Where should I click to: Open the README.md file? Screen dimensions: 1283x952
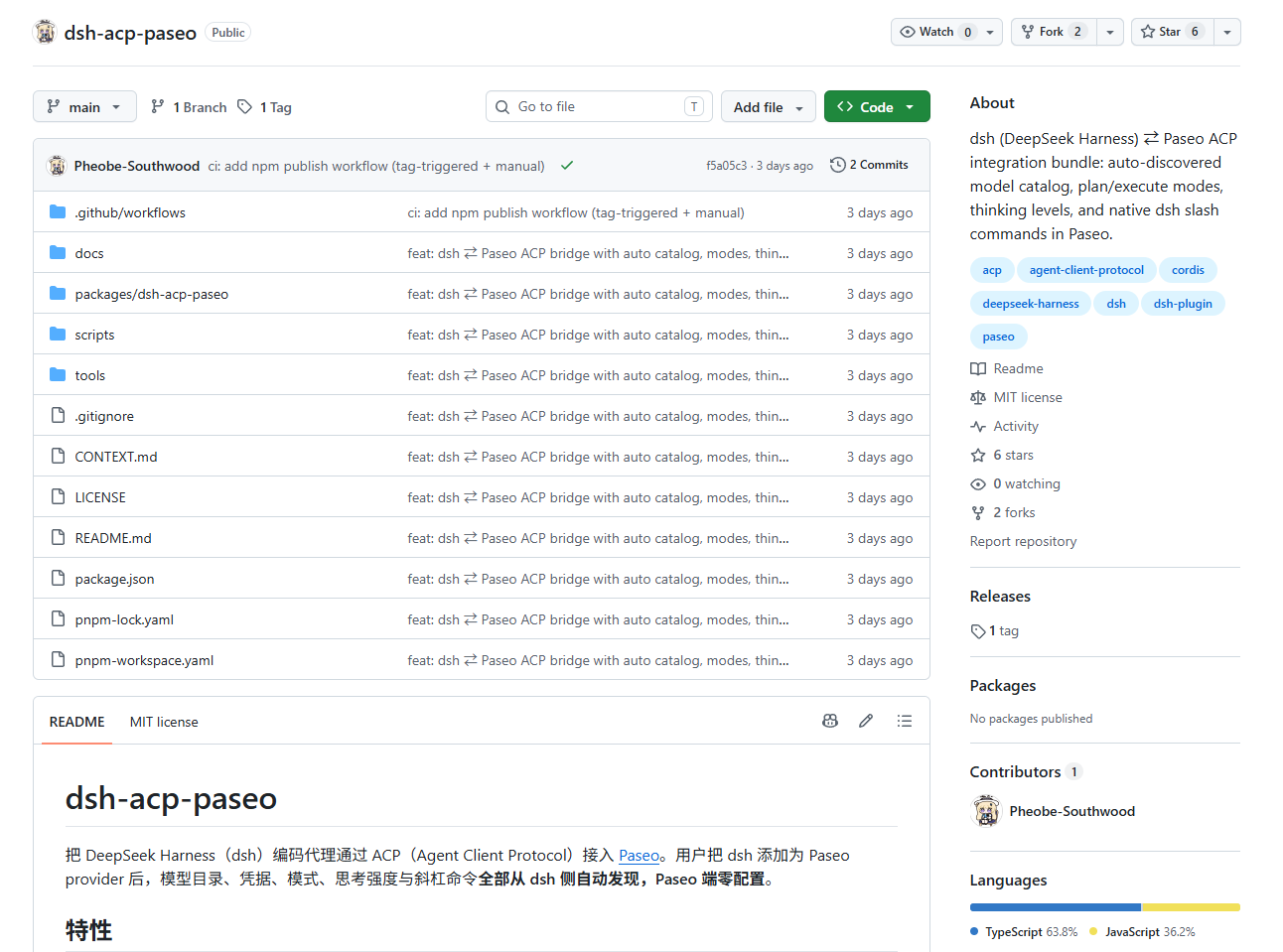coord(113,538)
